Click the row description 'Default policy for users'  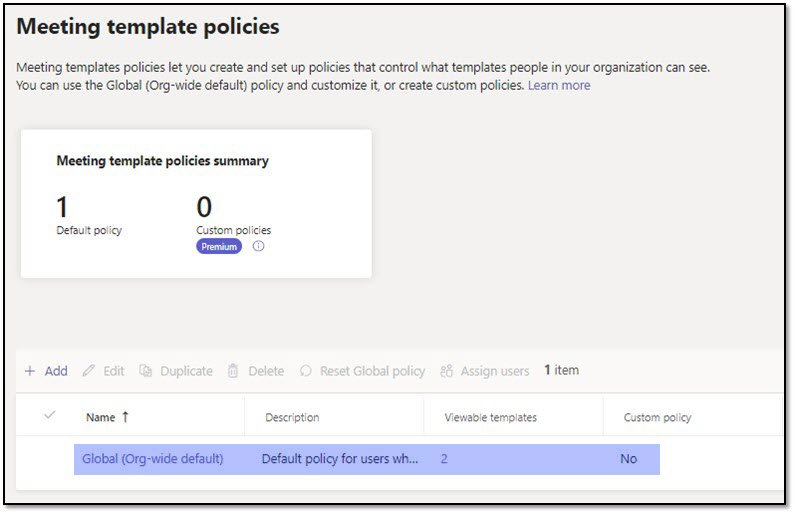tap(339, 459)
